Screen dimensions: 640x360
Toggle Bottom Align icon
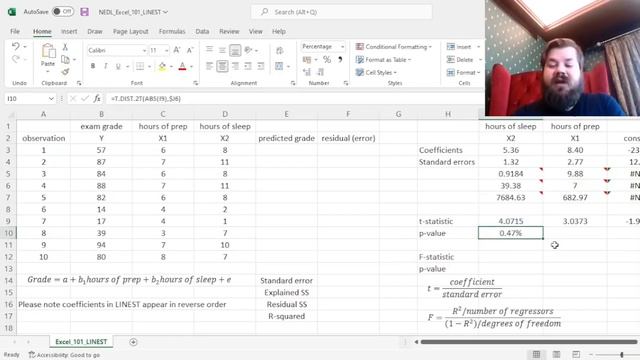[x=235, y=50]
